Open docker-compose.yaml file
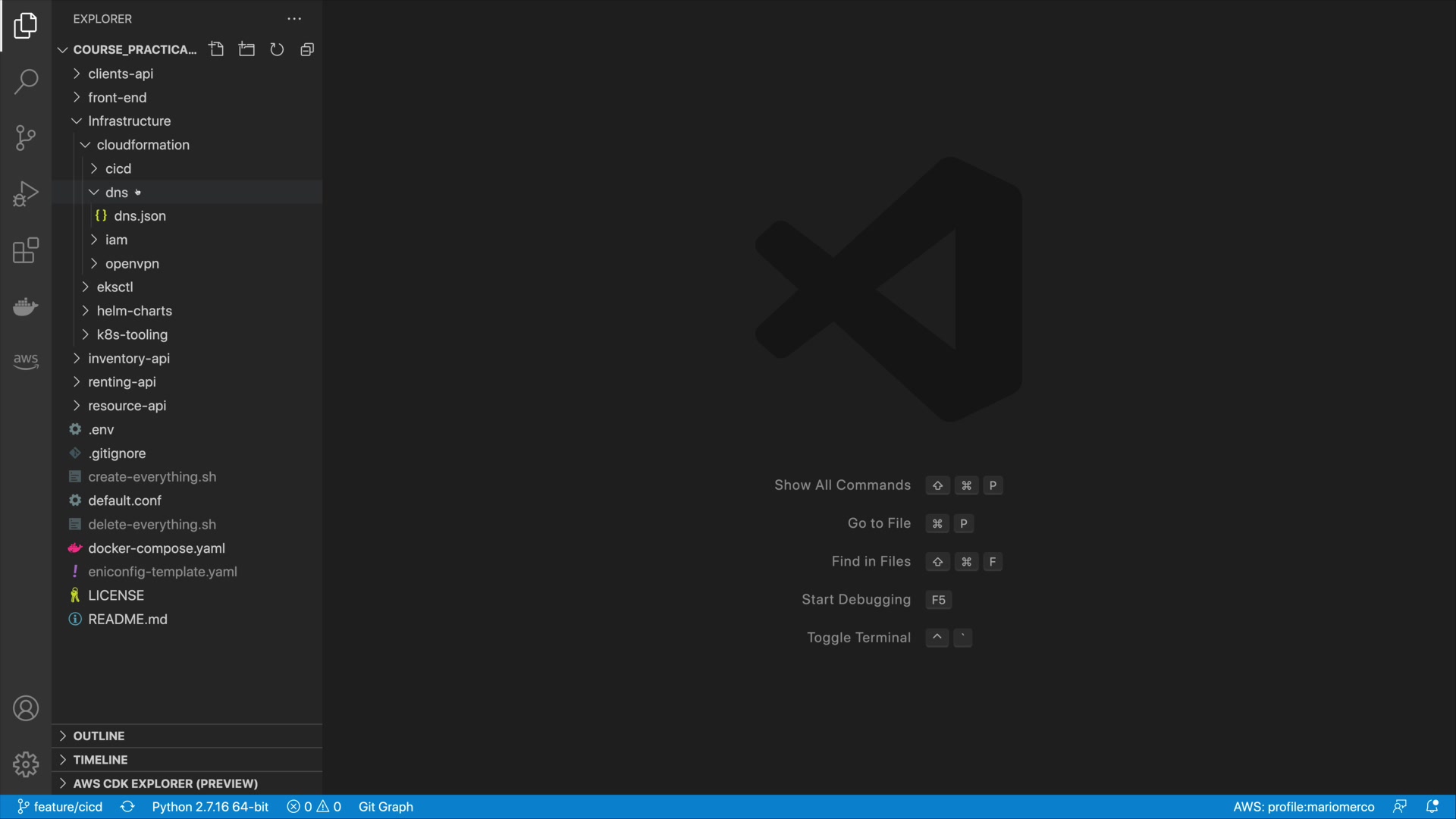The width and height of the screenshot is (1456, 819). click(156, 548)
